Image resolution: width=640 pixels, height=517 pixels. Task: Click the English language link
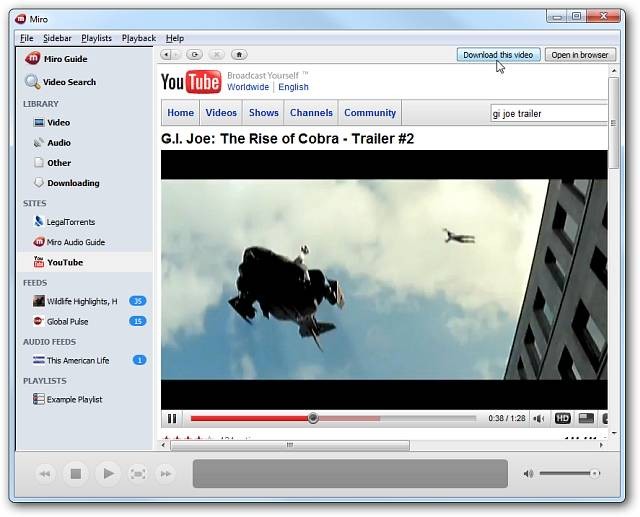[293, 87]
